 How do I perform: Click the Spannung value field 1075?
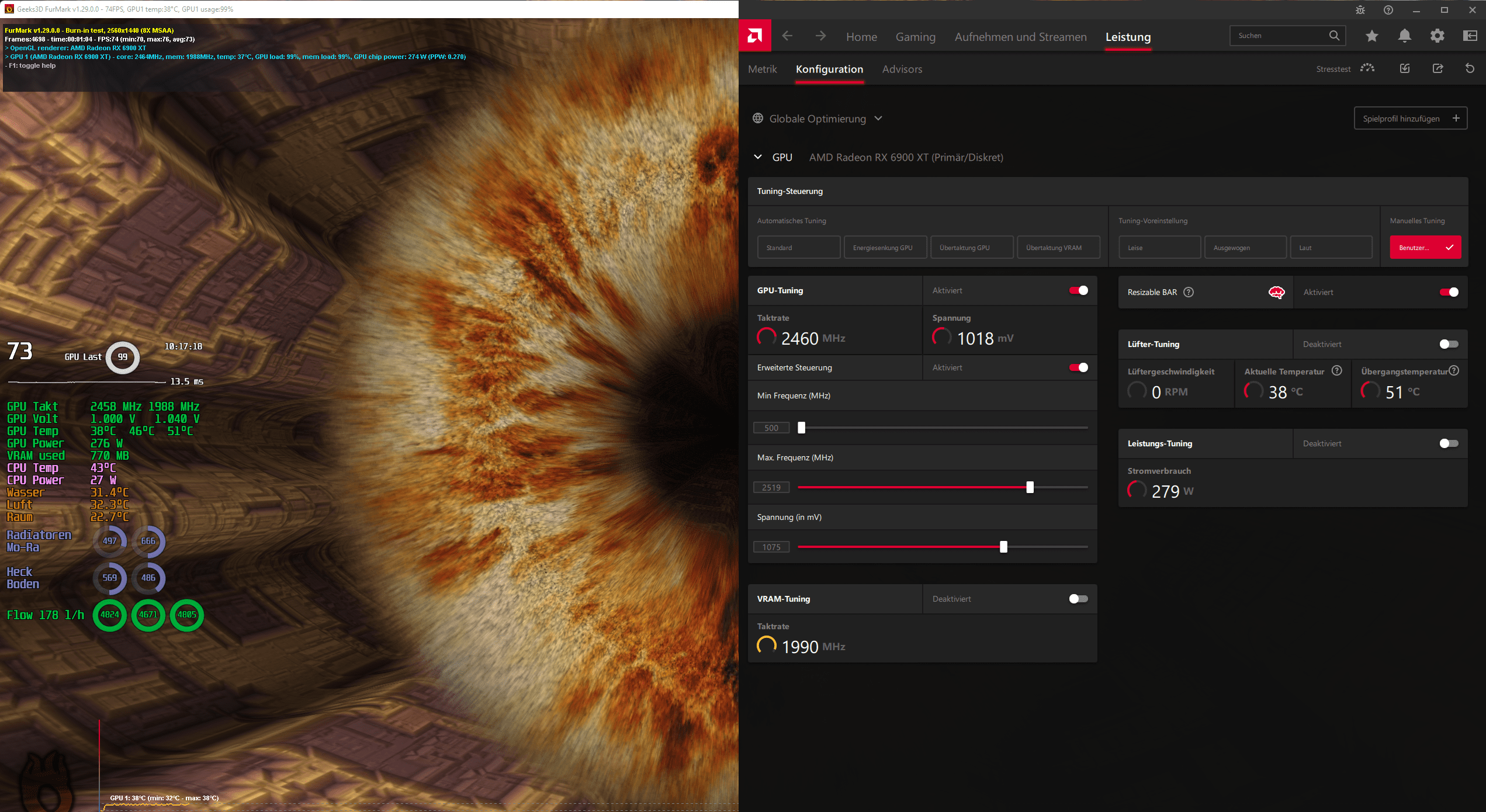point(771,547)
